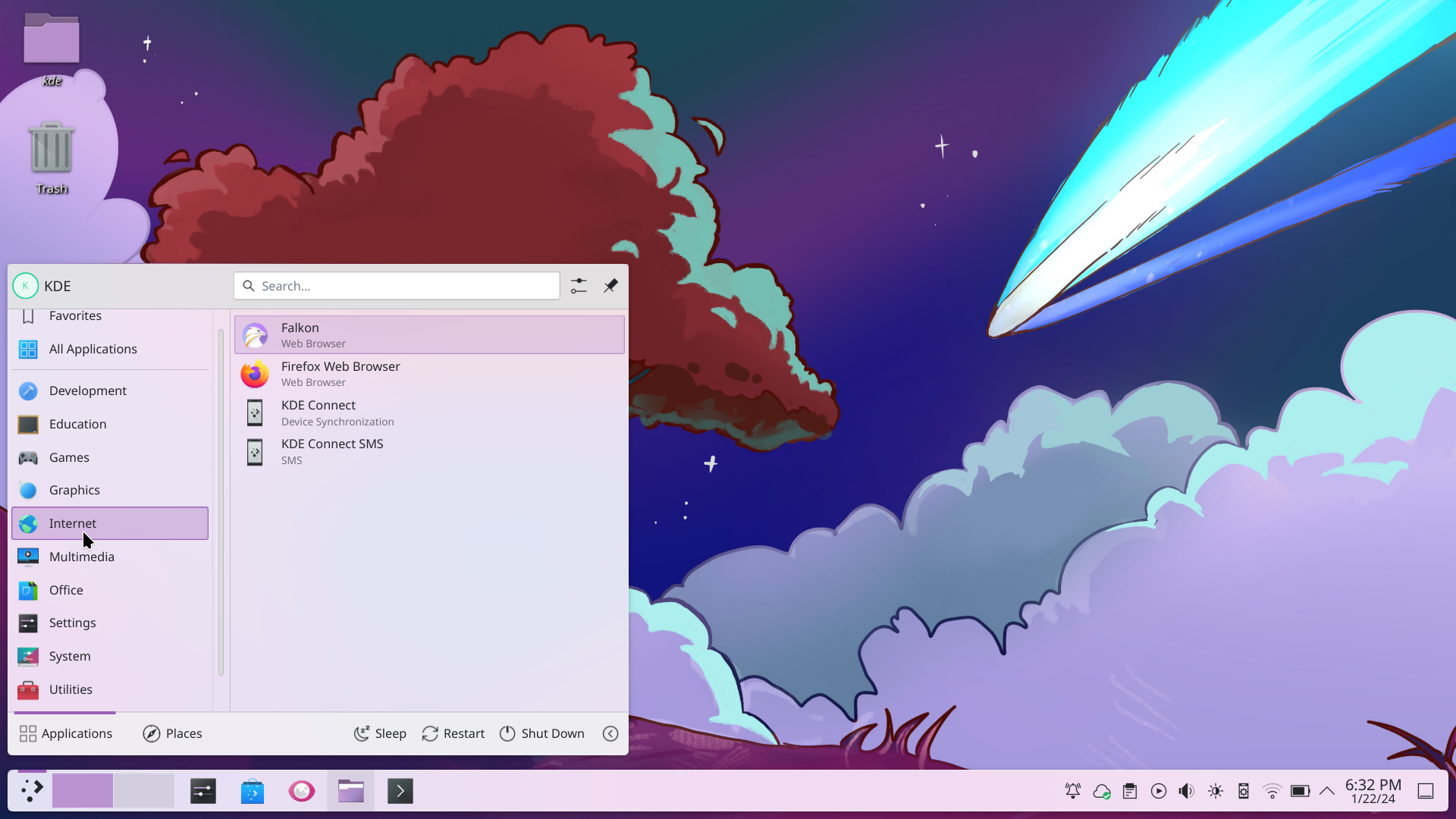Open Discover software center in taskbar

coord(253,791)
